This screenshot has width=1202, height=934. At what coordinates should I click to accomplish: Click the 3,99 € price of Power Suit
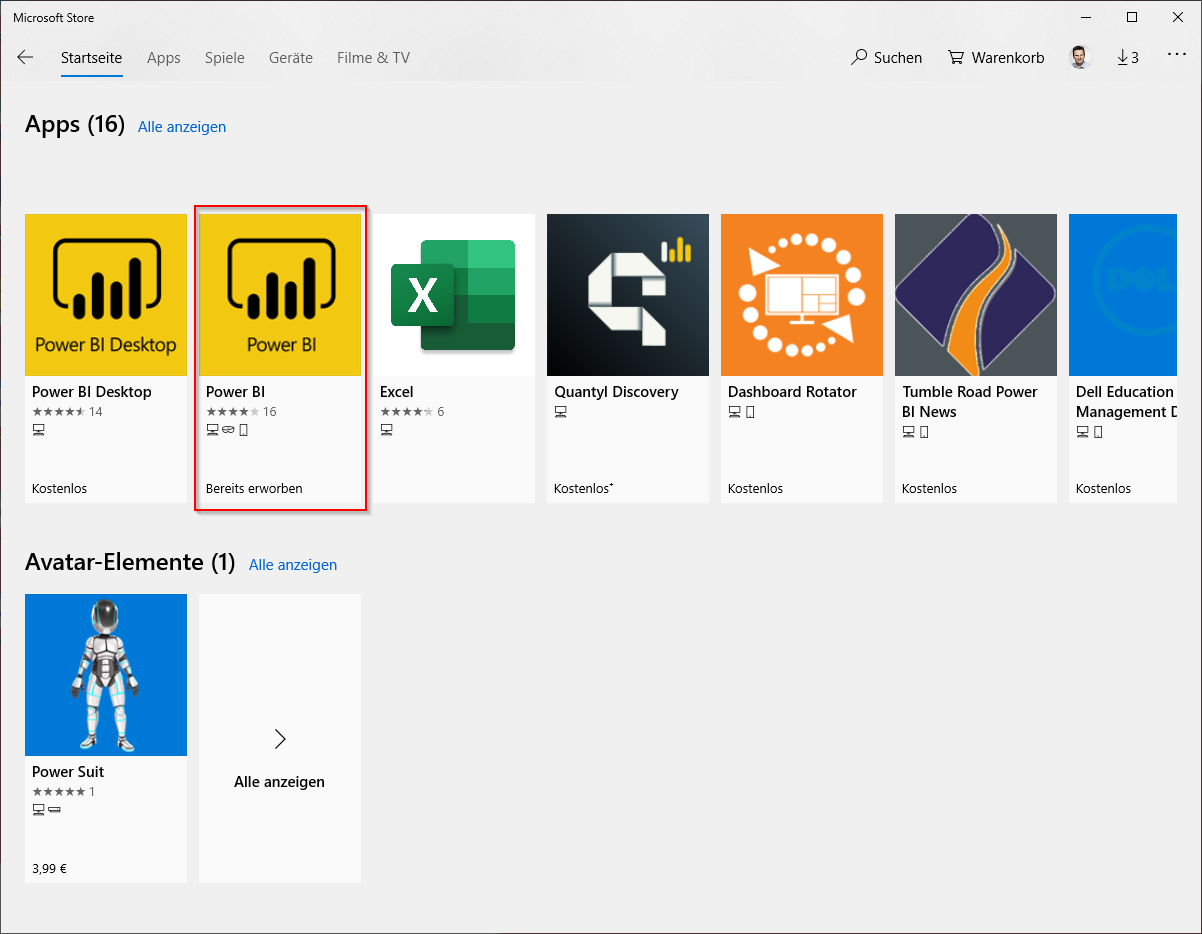pyautogui.click(x=49, y=869)
